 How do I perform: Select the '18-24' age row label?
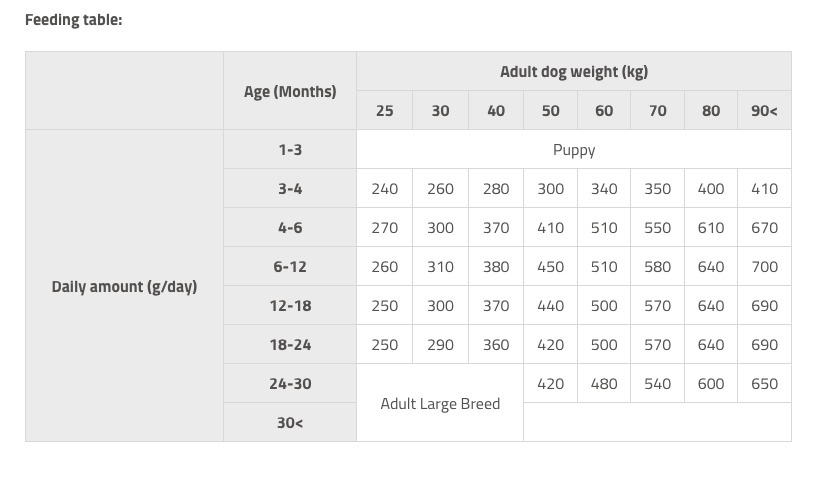[290, 345]
